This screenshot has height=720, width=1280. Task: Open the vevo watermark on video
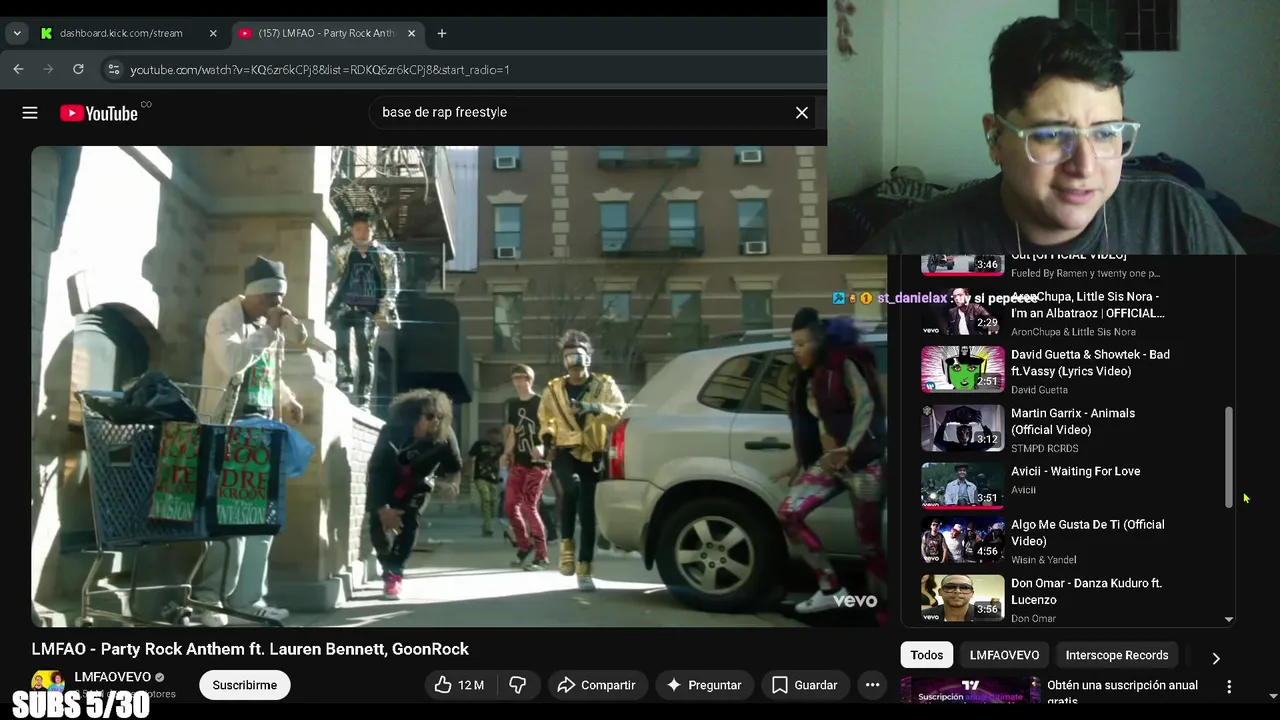tap(856, 601)
